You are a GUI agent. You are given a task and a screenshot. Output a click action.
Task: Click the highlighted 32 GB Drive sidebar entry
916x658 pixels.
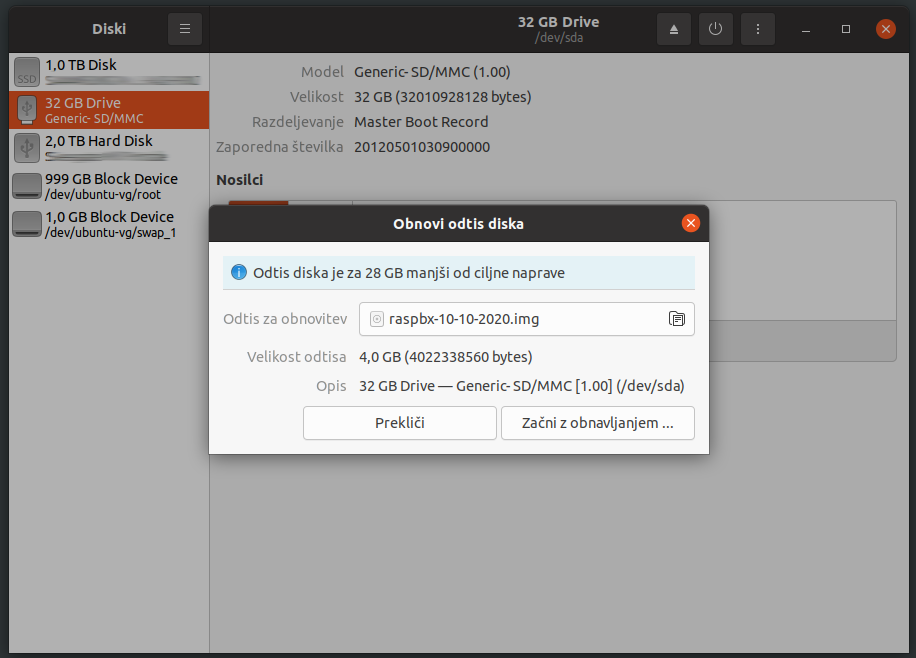click(108, 110)
